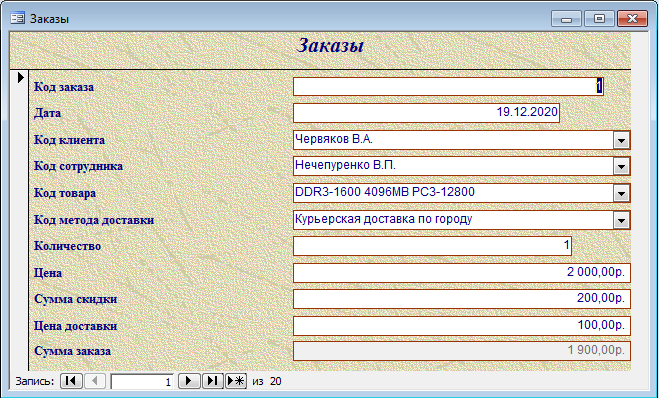Go to the first record

[x=71, y=381]
